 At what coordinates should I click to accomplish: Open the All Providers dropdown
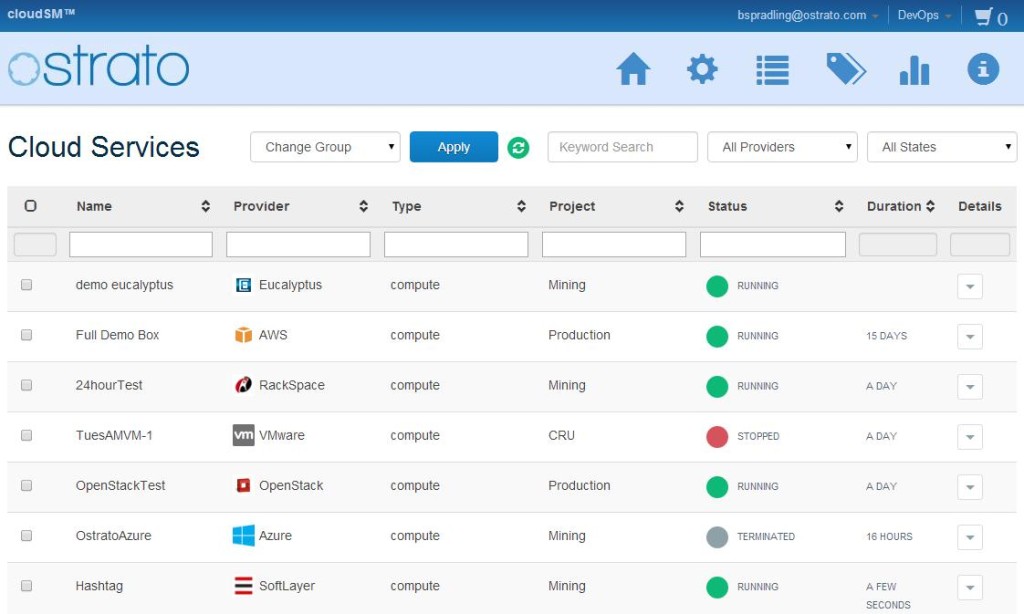click(782, 147)
